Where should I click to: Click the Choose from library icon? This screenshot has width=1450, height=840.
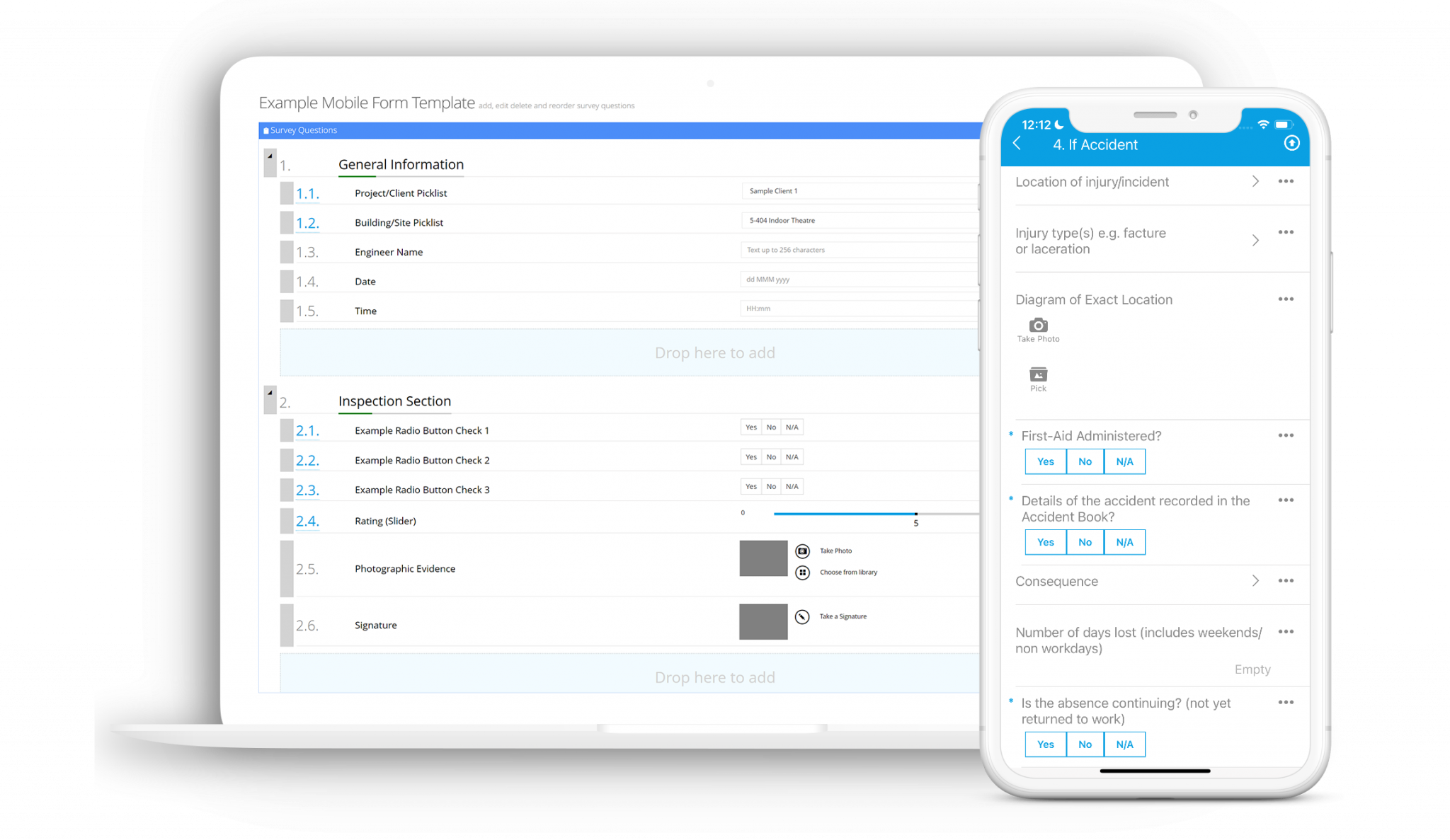coord(802,573)
